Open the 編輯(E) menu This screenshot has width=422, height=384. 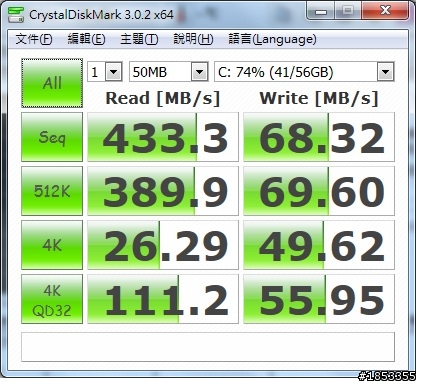[86, 39]
